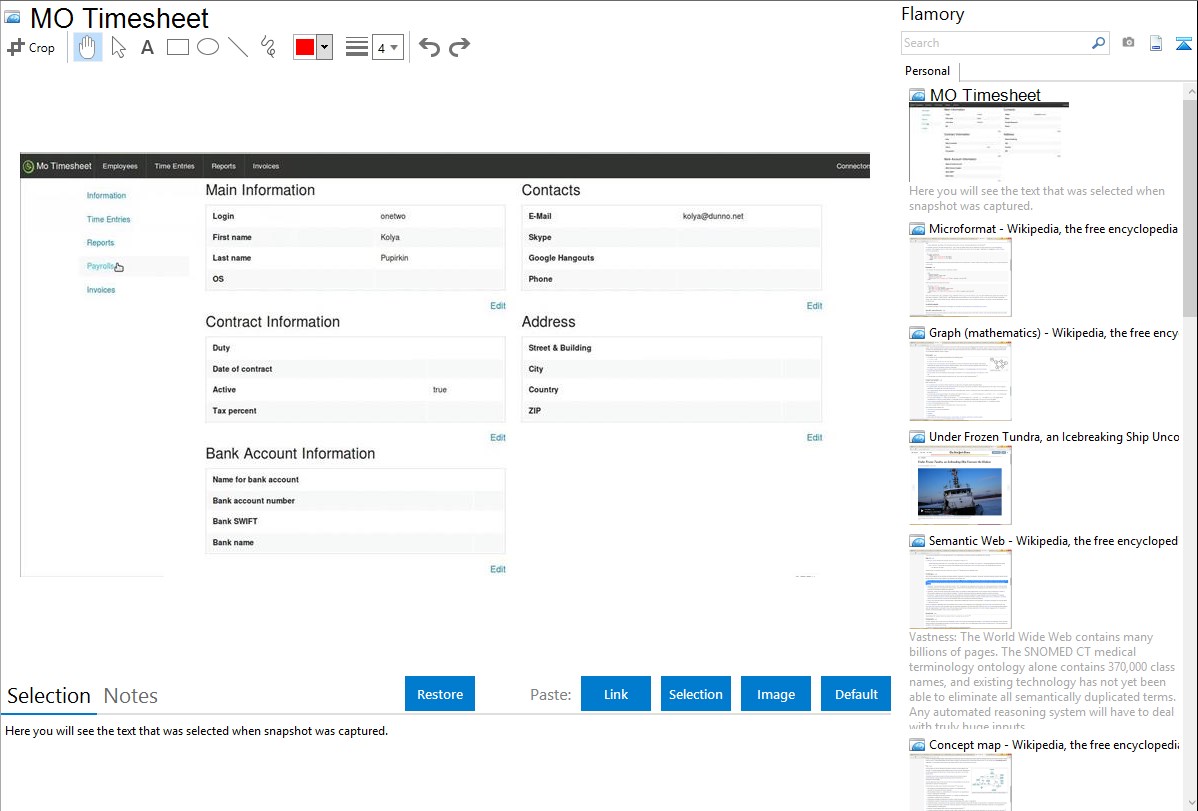Undo the last annotation
Image resolution: width=1198 pixels, height=811 pixels.
[429, 47]
